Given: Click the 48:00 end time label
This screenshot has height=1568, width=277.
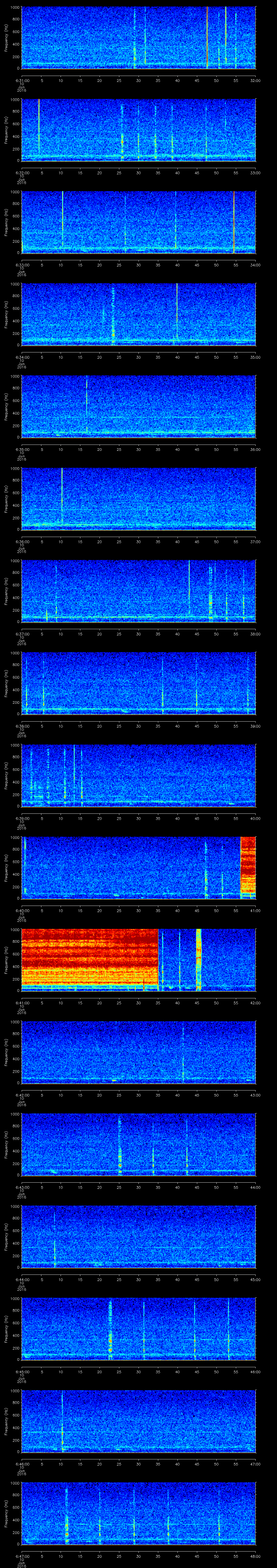Looking at the screenshot, I should pyautogui.click(x=255, y=1556).
